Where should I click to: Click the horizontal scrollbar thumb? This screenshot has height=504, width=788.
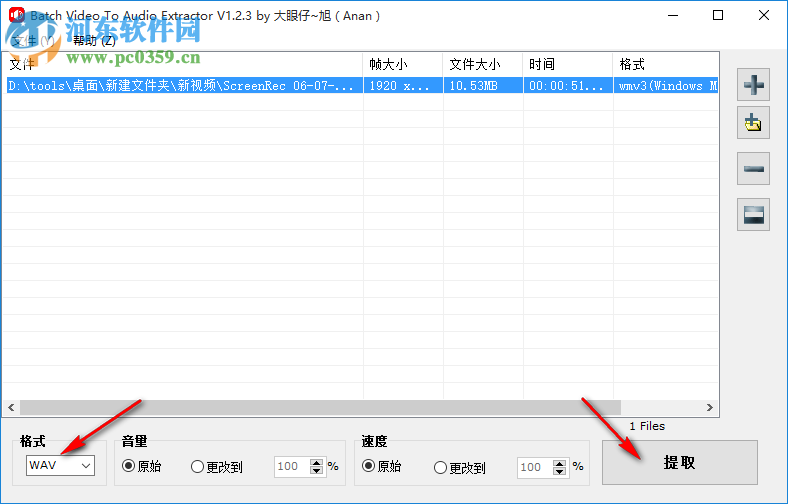pos(320,408)
